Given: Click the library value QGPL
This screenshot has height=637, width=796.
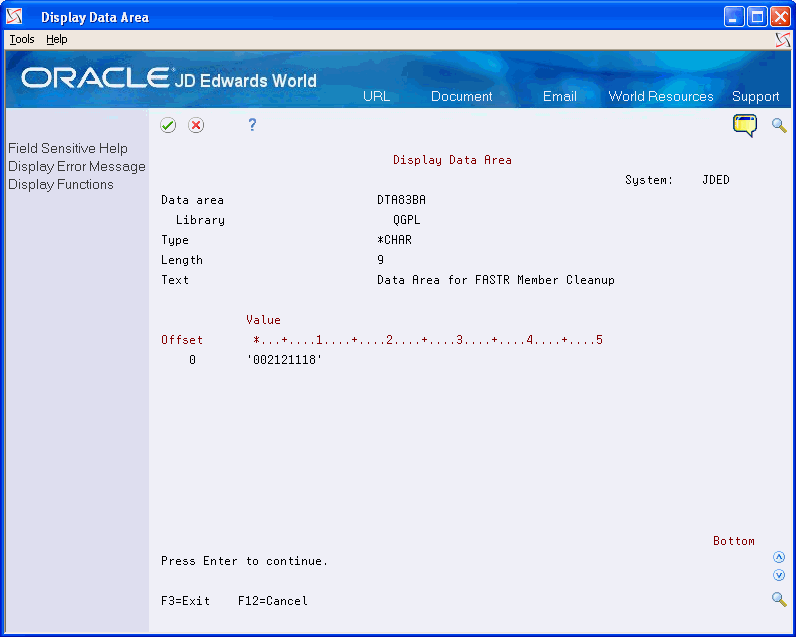Looking at the screenshot, I should (407, 220).
